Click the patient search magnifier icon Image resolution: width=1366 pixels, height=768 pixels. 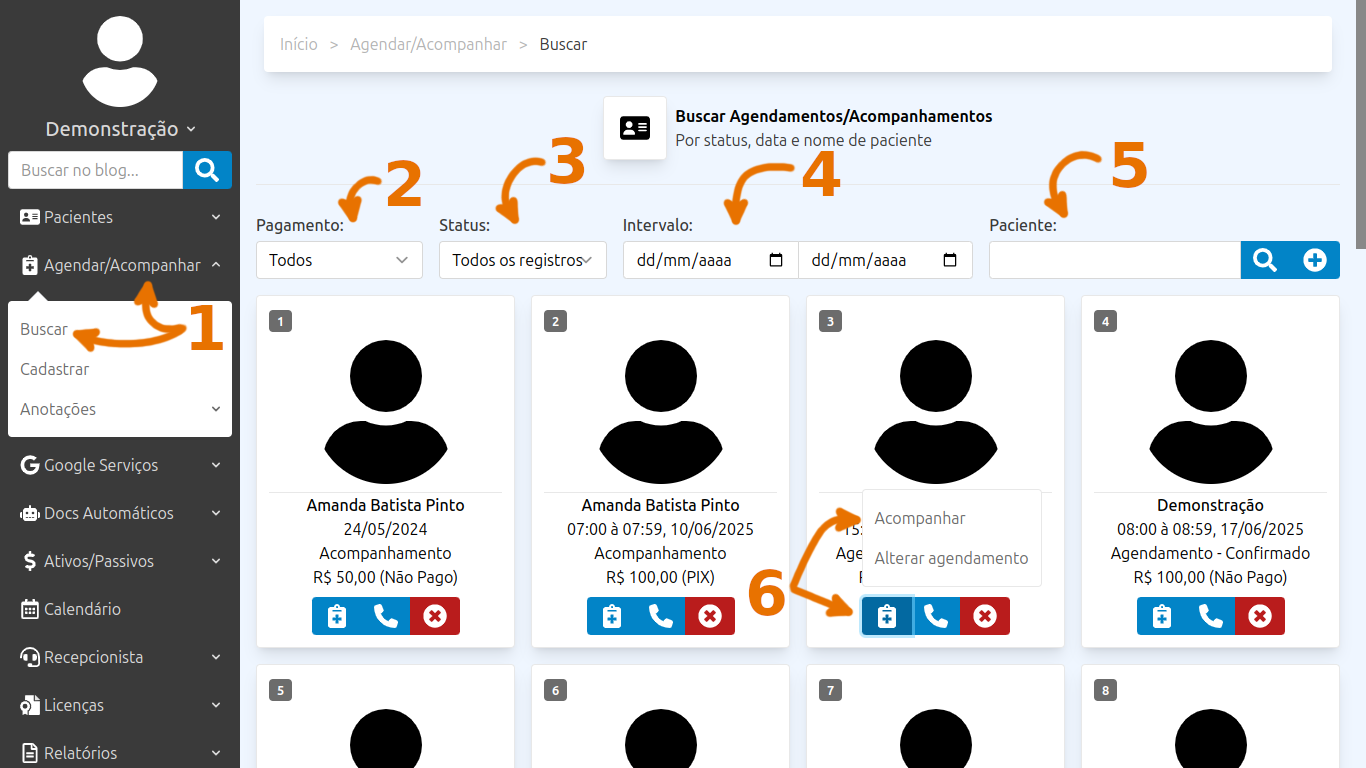(1265, 260)
